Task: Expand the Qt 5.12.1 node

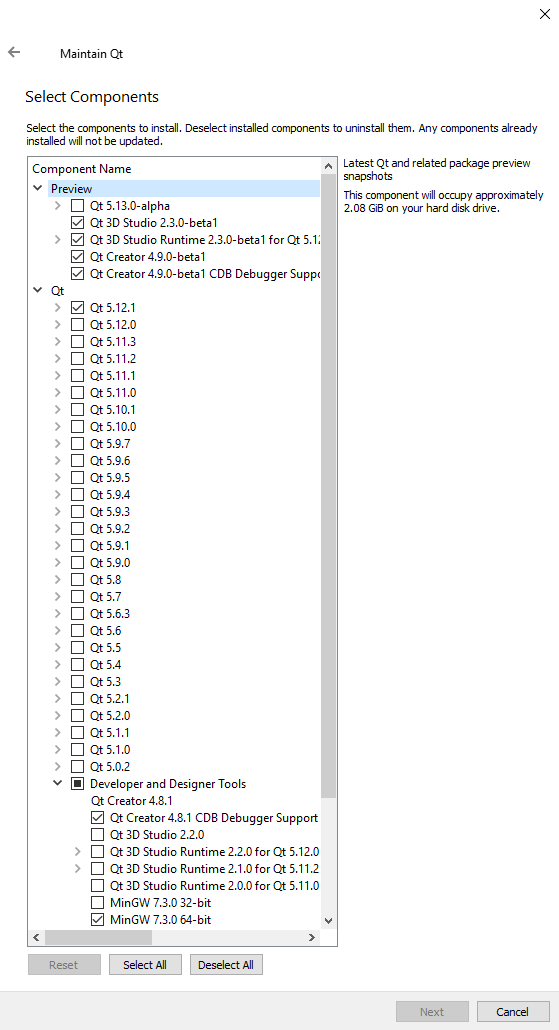Action: [58, 307]
